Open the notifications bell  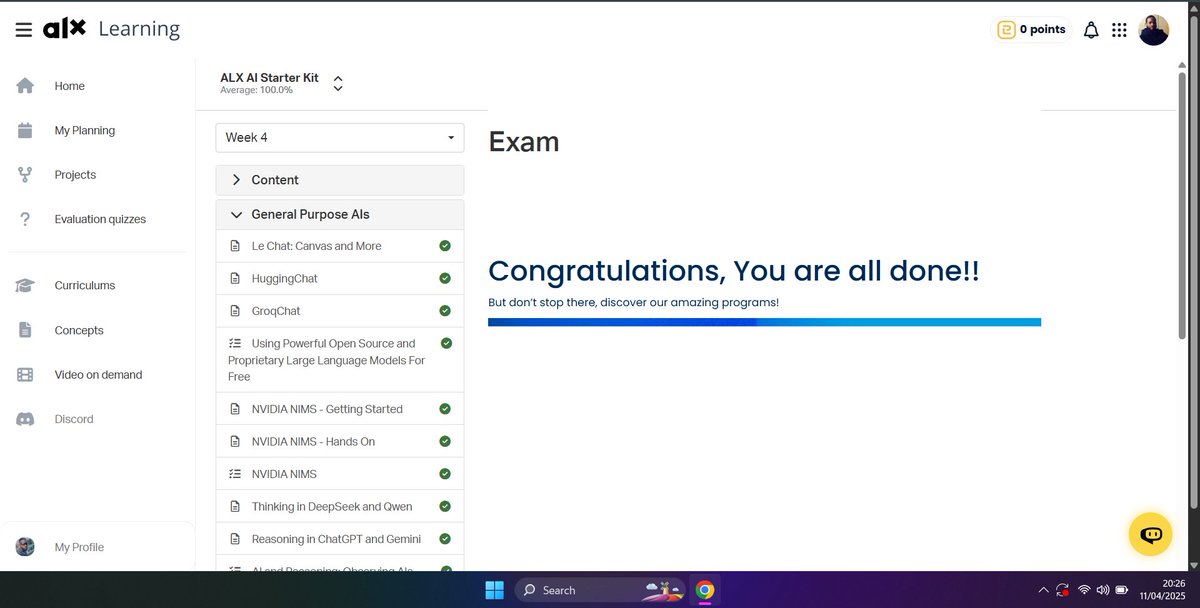(1091, 30)
